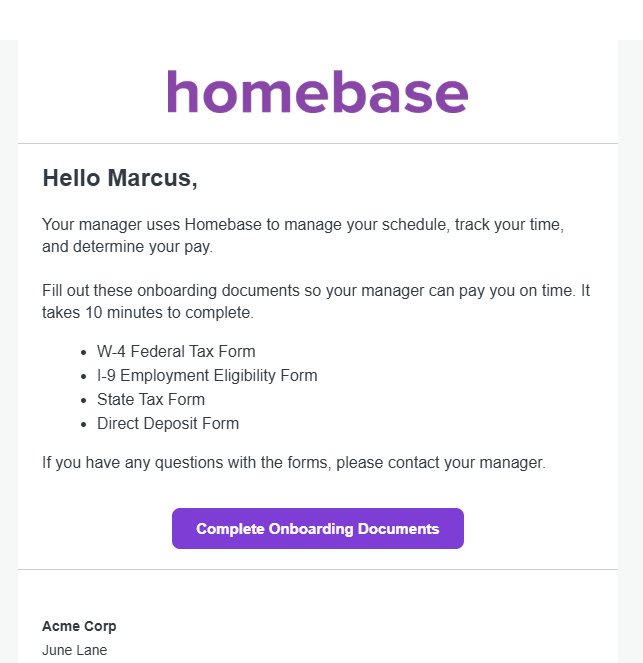Click the "Fill out these onboarding documents" paragraph
The width and height of the screenshot is (643, 663).
316,301
